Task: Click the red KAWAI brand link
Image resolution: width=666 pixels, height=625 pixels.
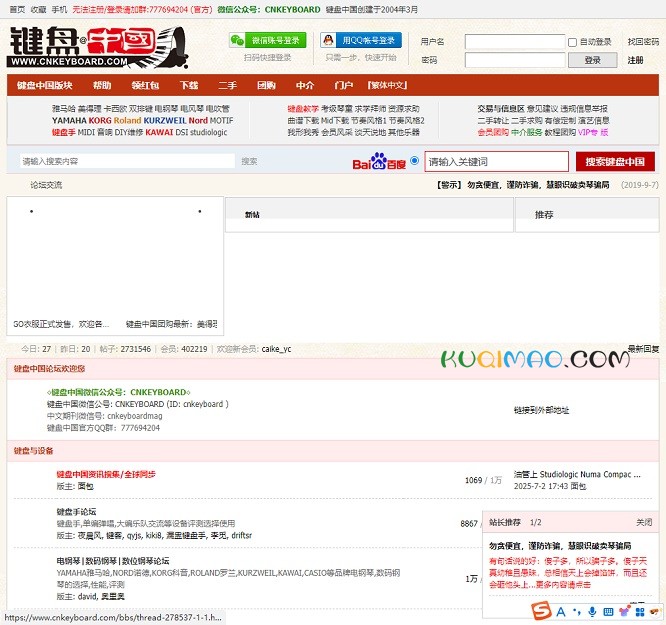Action: click(159, 133)
